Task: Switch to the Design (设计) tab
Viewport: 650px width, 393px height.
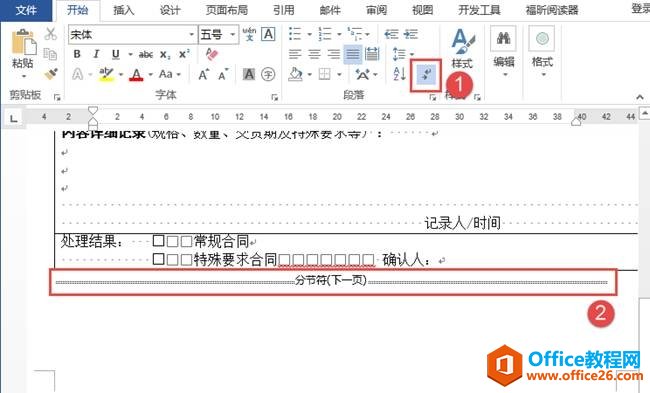Action: click(170, 10)
